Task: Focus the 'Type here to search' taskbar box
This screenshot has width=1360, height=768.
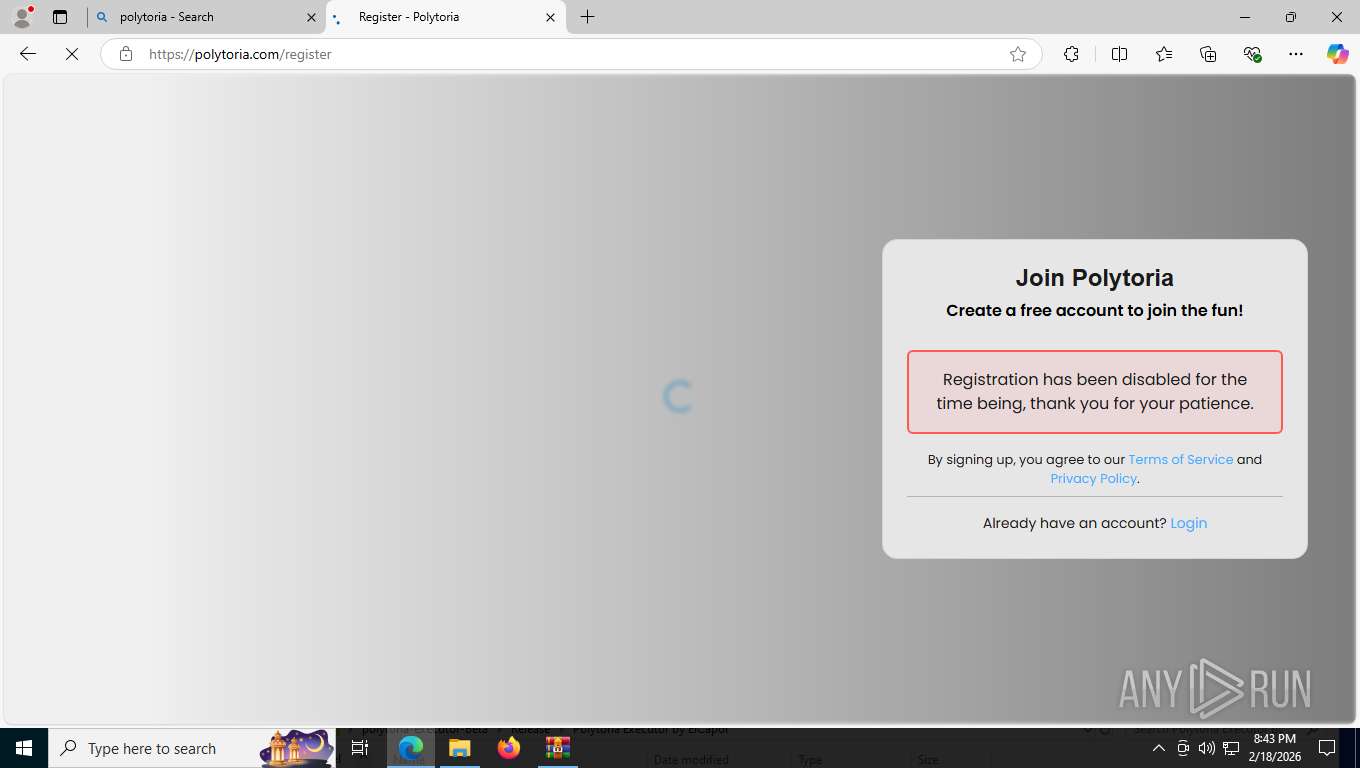Action: click(x=192, y=748)
